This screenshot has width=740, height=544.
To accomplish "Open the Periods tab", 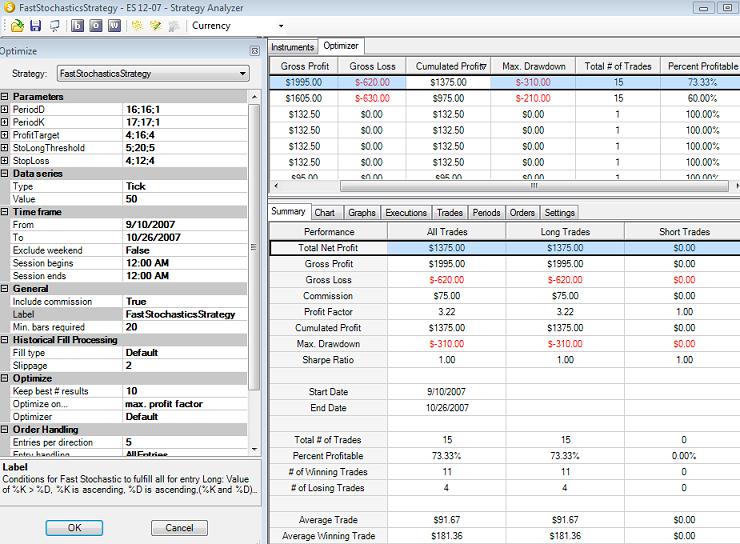I will (x=486, y=213).
